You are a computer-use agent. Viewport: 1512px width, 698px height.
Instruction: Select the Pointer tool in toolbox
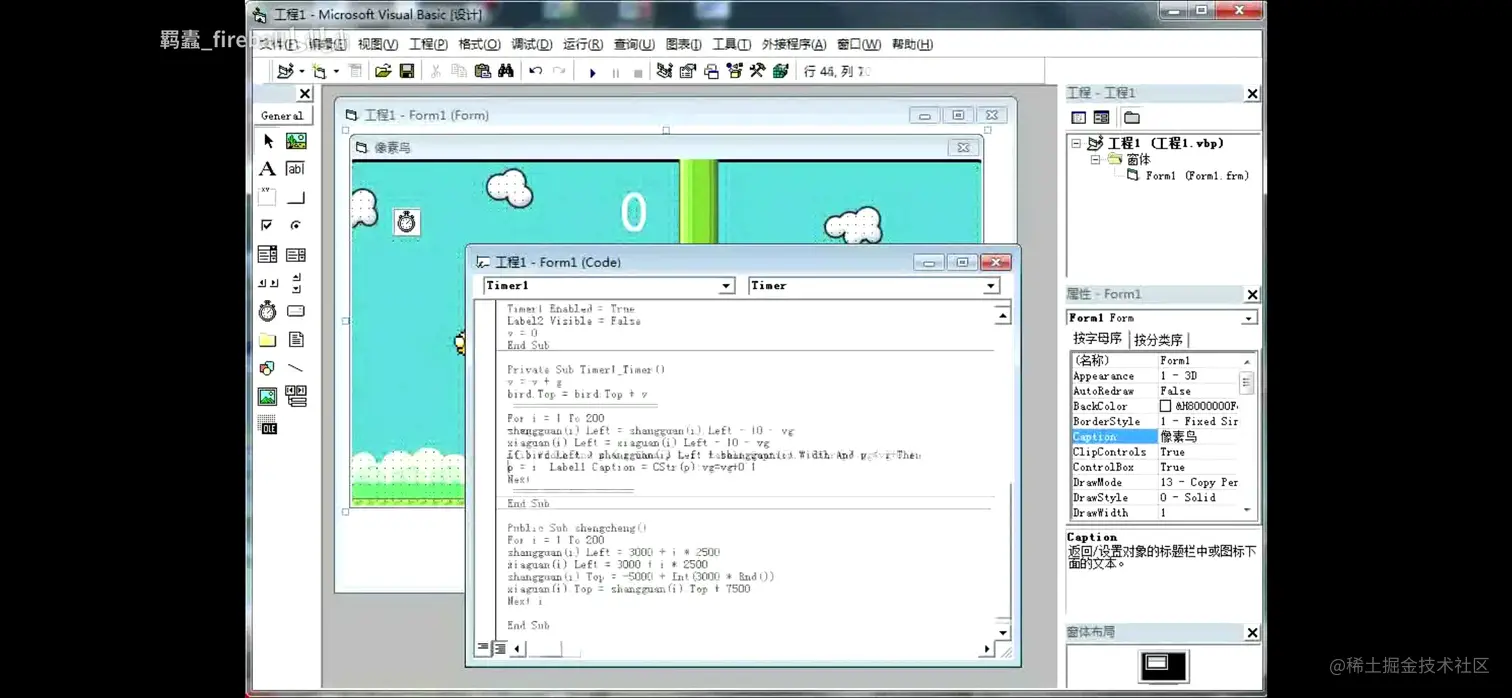268,141
